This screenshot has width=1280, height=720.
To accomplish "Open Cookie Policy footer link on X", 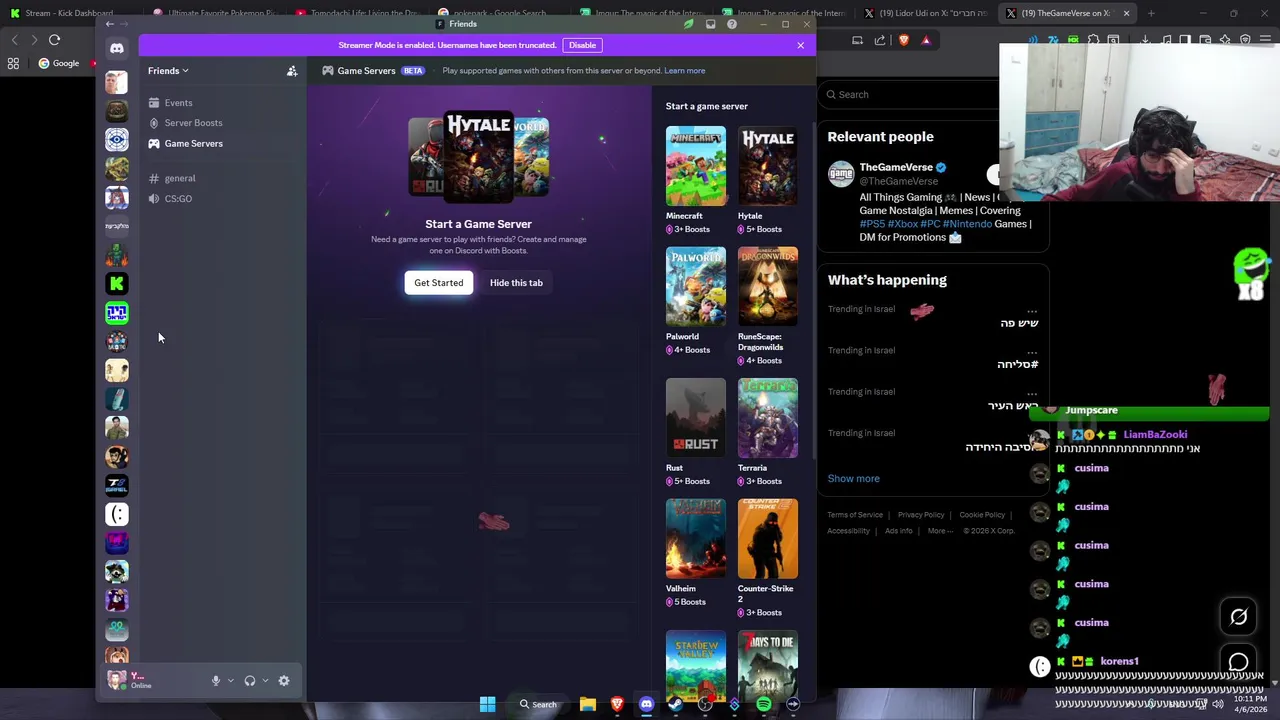I will coord(982,515).
